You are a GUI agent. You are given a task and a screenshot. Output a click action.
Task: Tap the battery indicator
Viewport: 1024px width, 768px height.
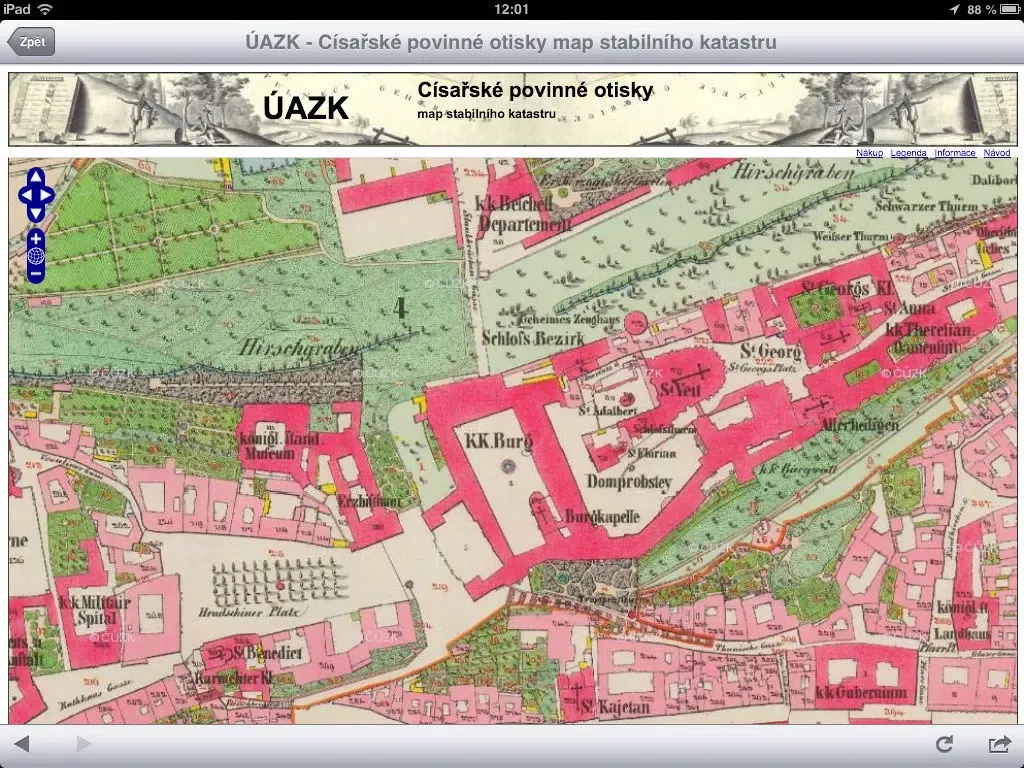(x=1009, y=9)
